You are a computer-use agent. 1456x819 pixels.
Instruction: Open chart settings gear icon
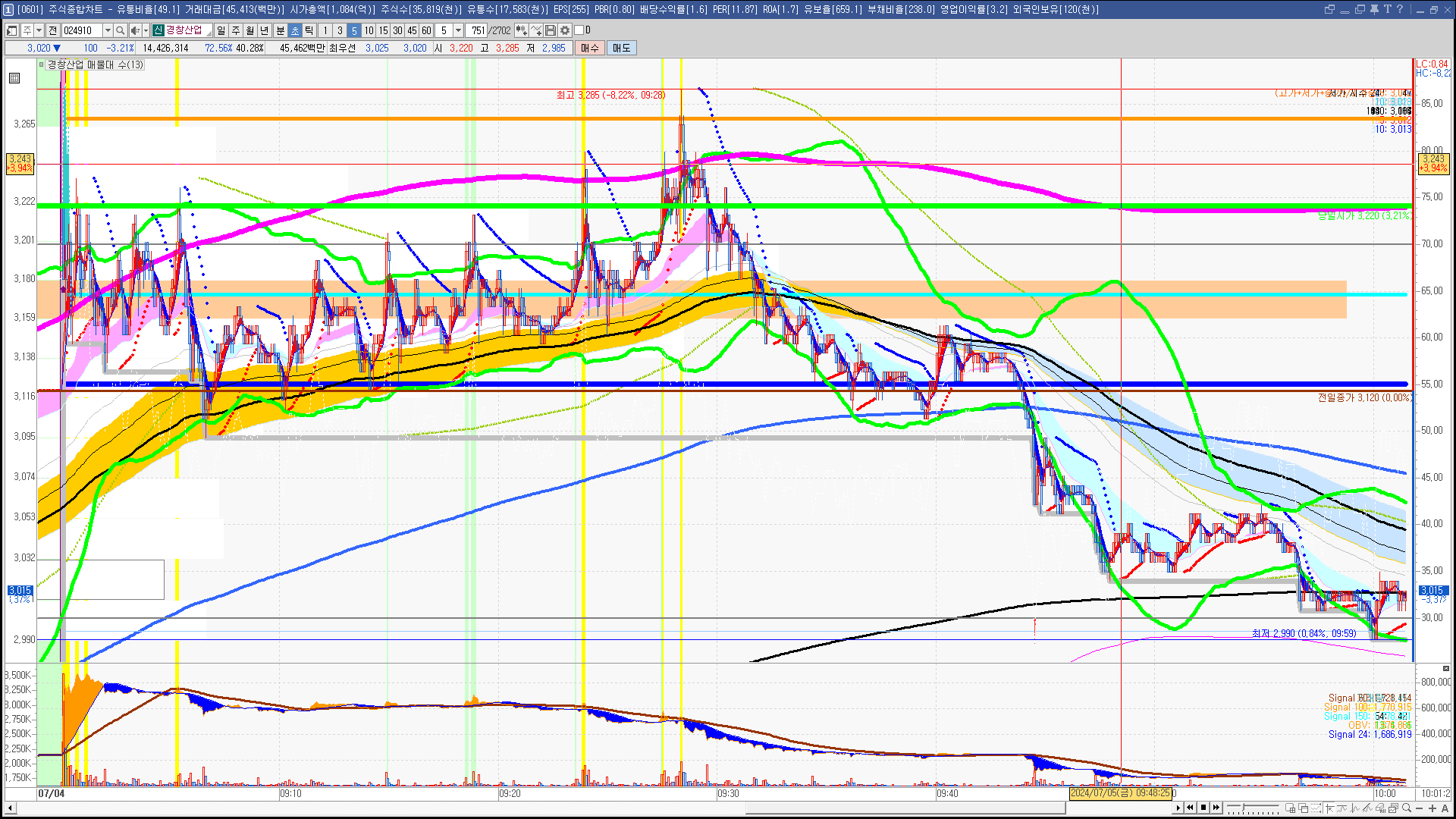565,30
